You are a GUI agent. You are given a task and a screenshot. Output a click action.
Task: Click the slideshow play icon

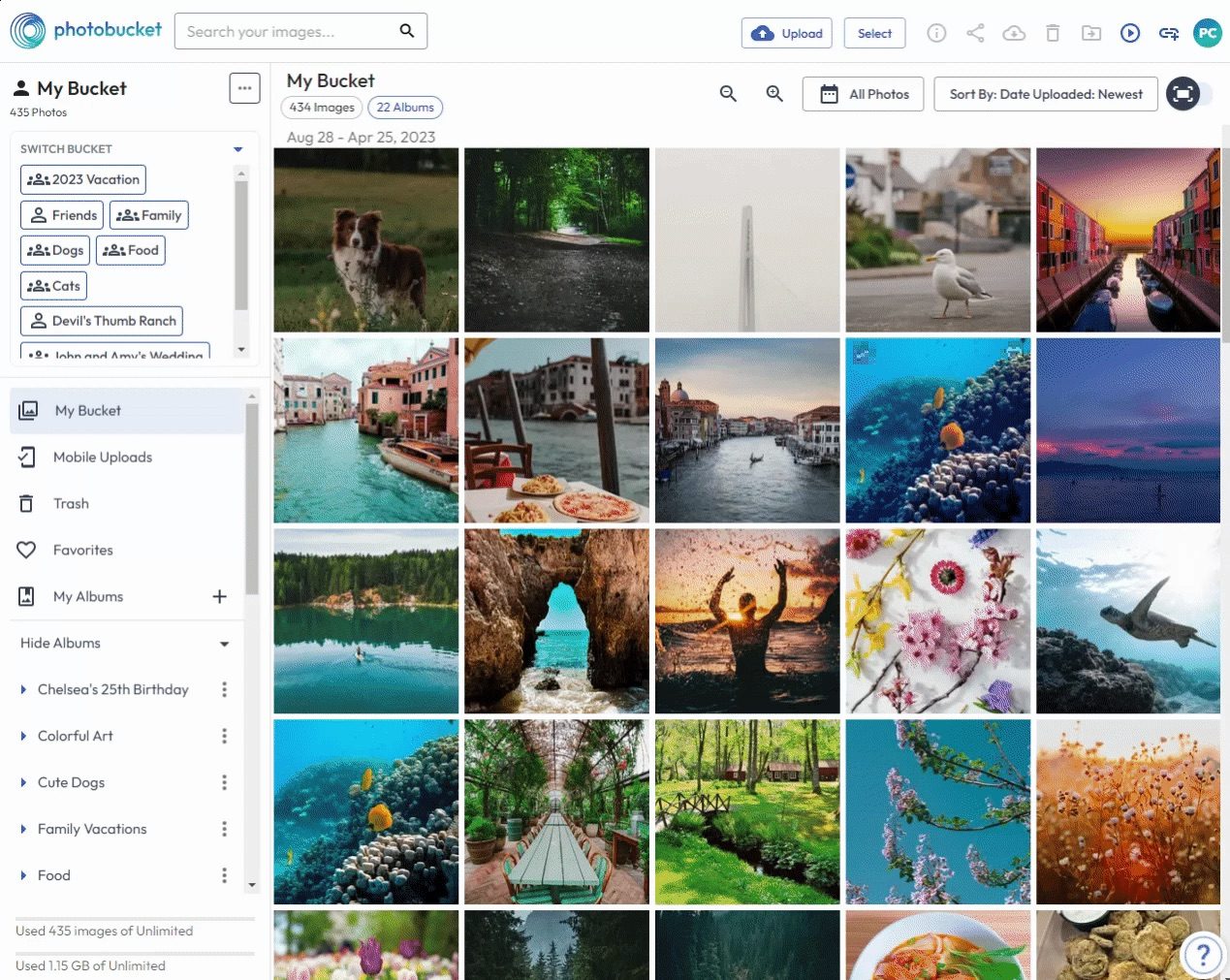(x=1130, y=33)
